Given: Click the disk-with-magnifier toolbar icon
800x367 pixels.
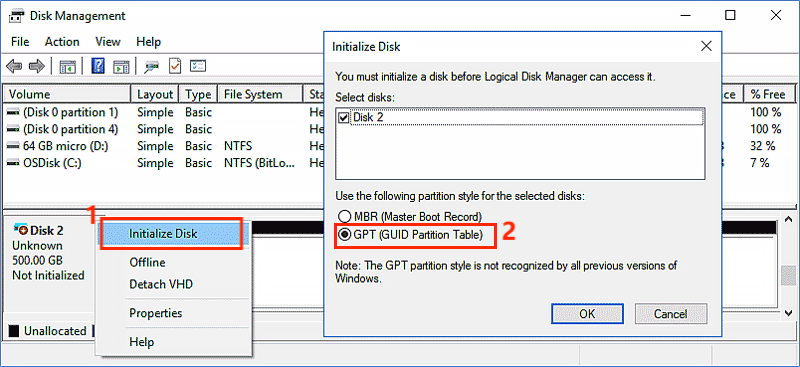Looking at the screenshot, I should coord(152,66).
